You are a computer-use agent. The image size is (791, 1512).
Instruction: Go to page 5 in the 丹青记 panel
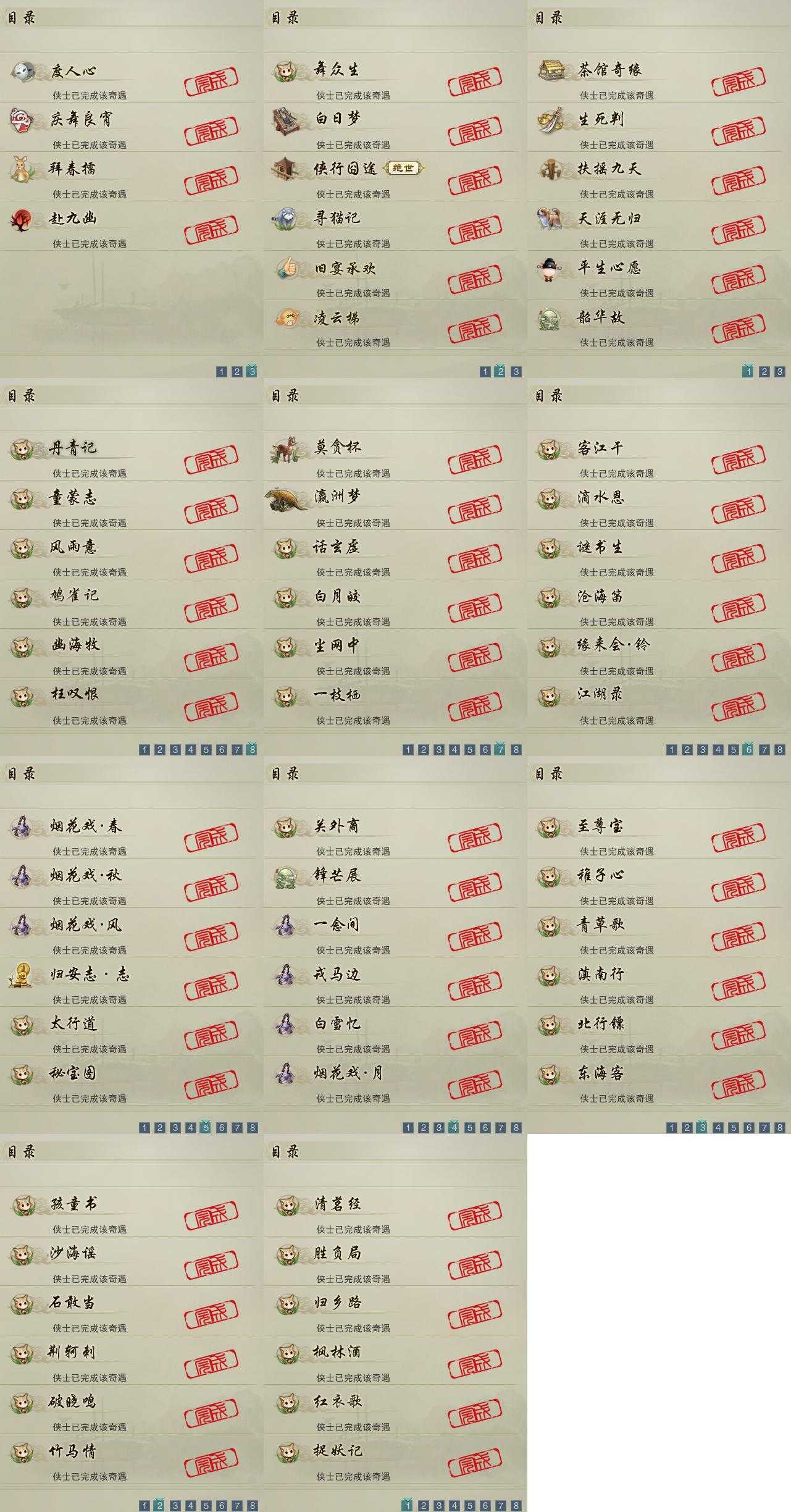point(206,749)
